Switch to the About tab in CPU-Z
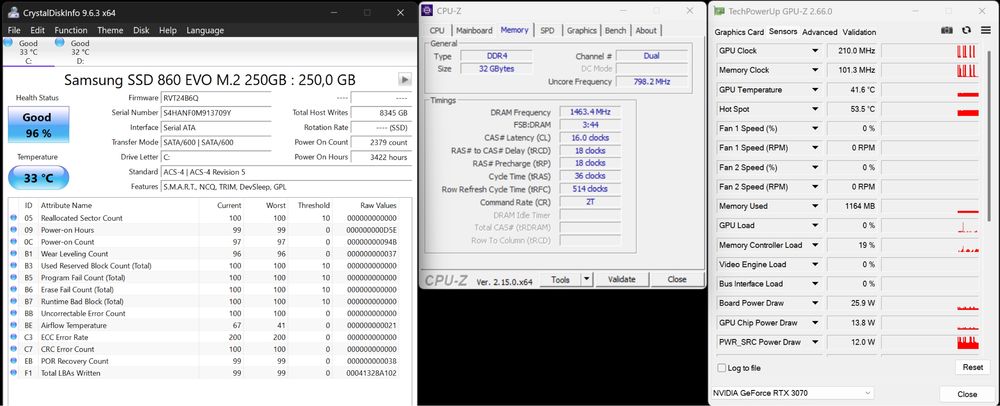 coord(646,31)
